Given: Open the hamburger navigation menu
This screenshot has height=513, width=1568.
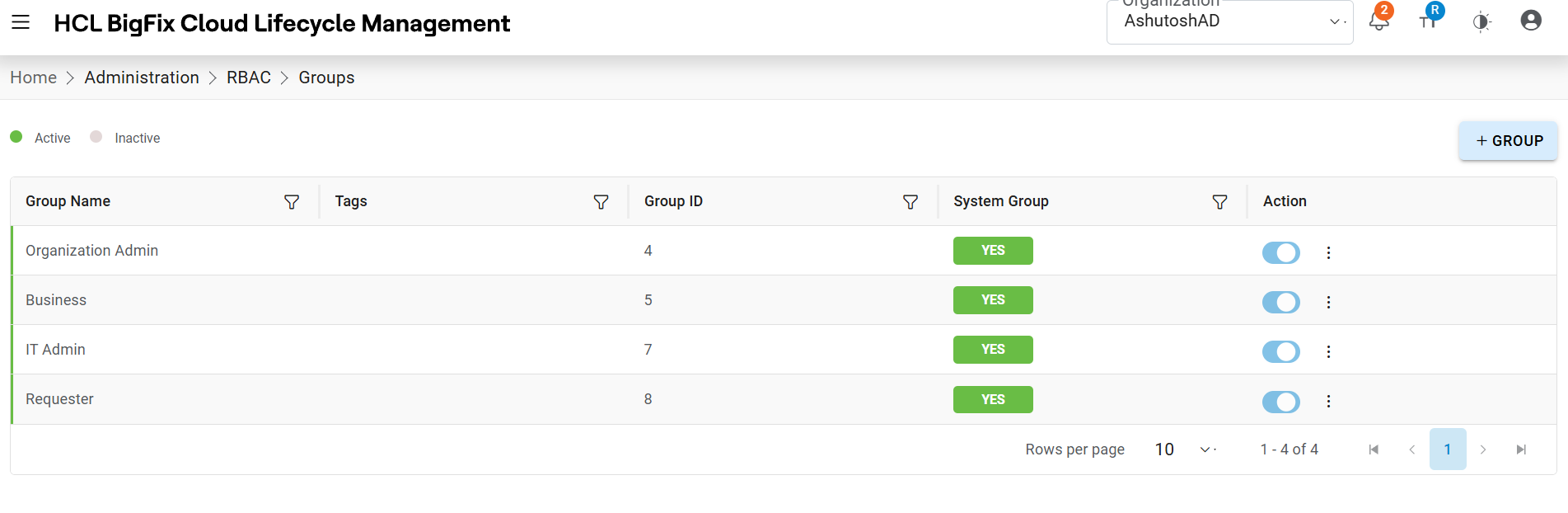Looking at the screenshot, I should pos(21,22).
